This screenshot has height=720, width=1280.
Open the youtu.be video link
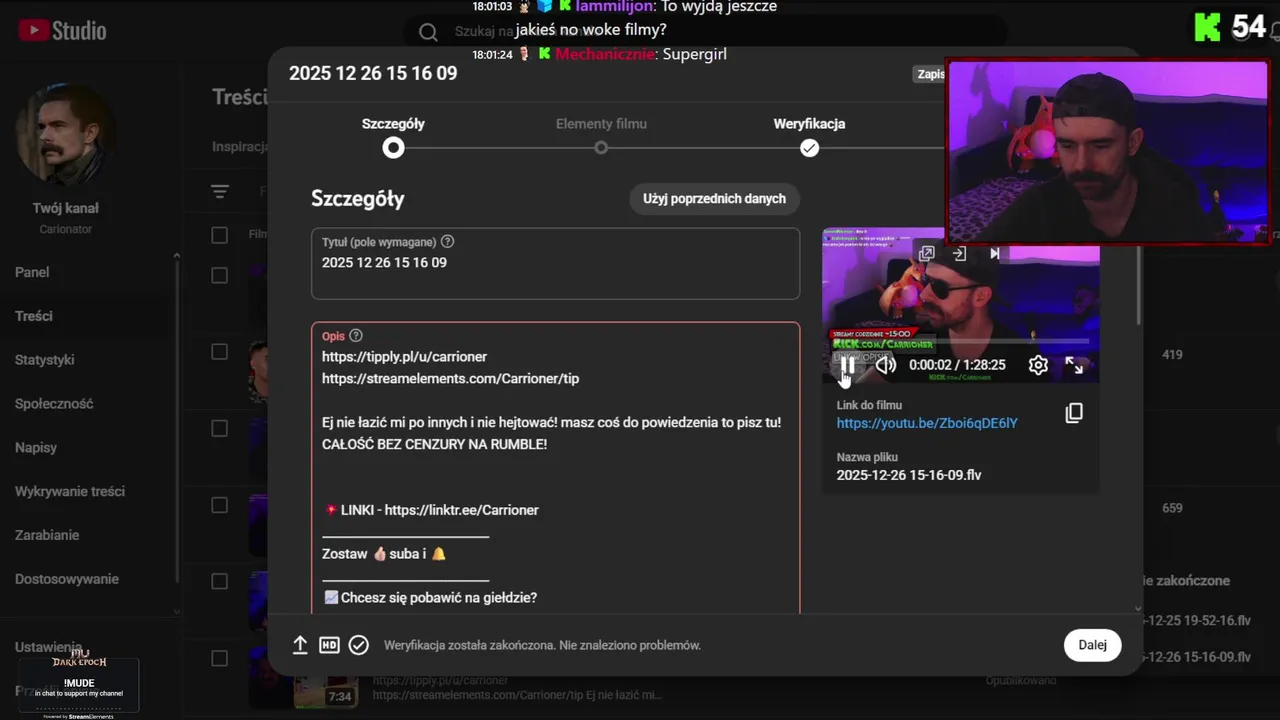[x=927, y=423]
